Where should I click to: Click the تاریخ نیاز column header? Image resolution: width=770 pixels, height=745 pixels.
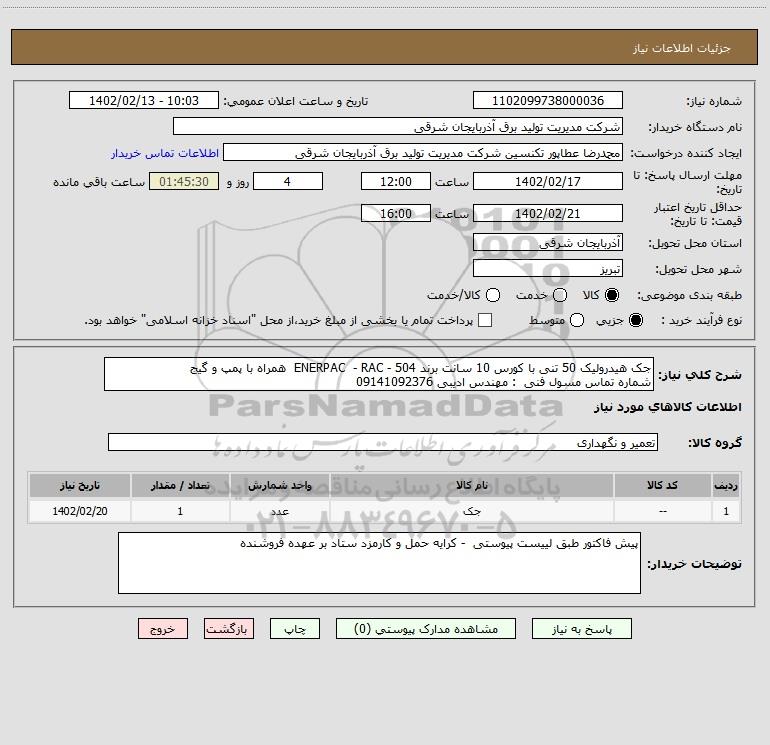[80, 486]
